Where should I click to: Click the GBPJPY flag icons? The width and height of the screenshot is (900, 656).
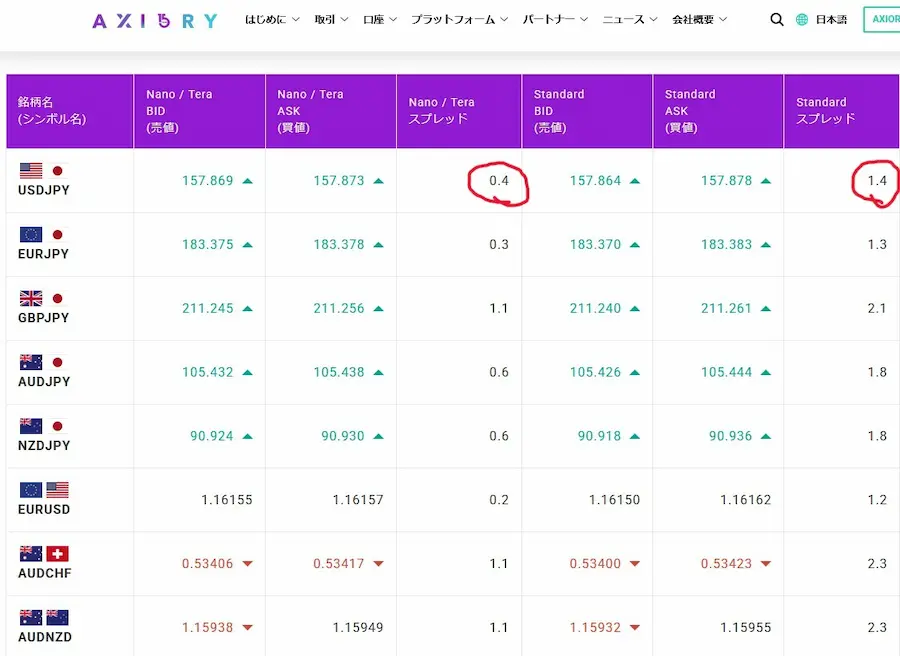(x=42, y=299)
